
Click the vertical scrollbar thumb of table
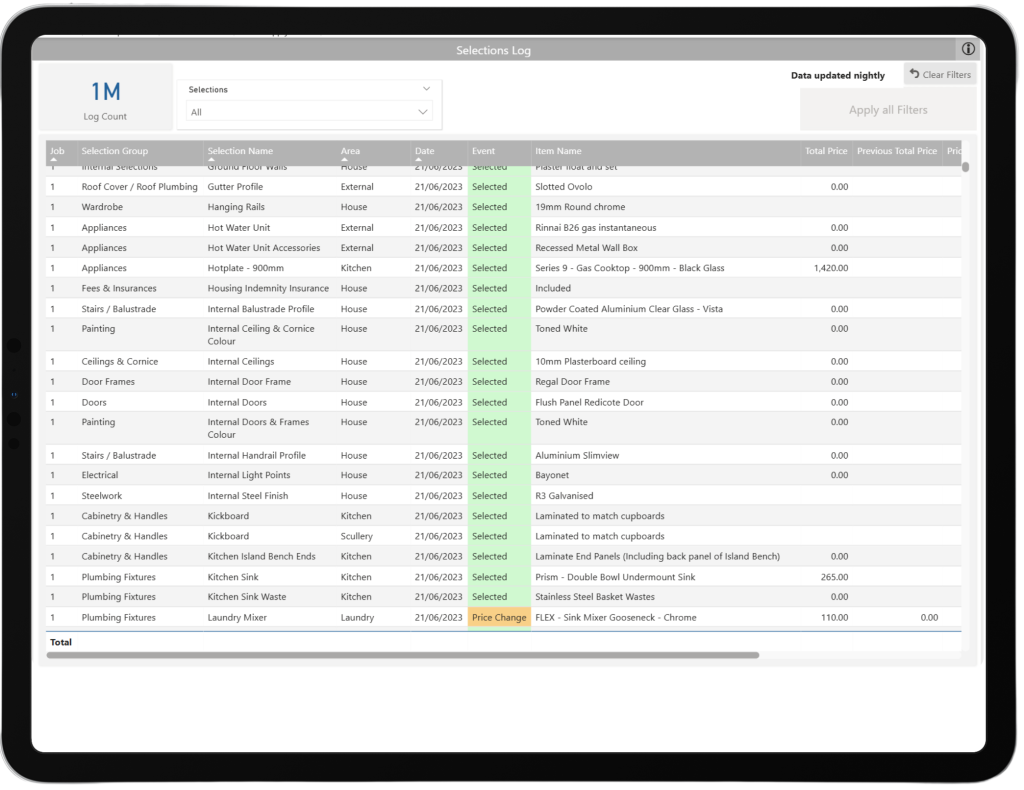965,167
